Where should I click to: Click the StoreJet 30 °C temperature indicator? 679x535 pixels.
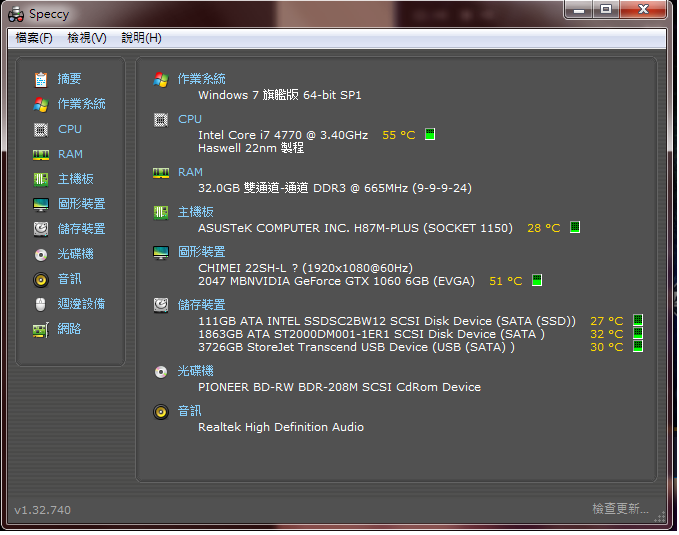coord(638,346)
